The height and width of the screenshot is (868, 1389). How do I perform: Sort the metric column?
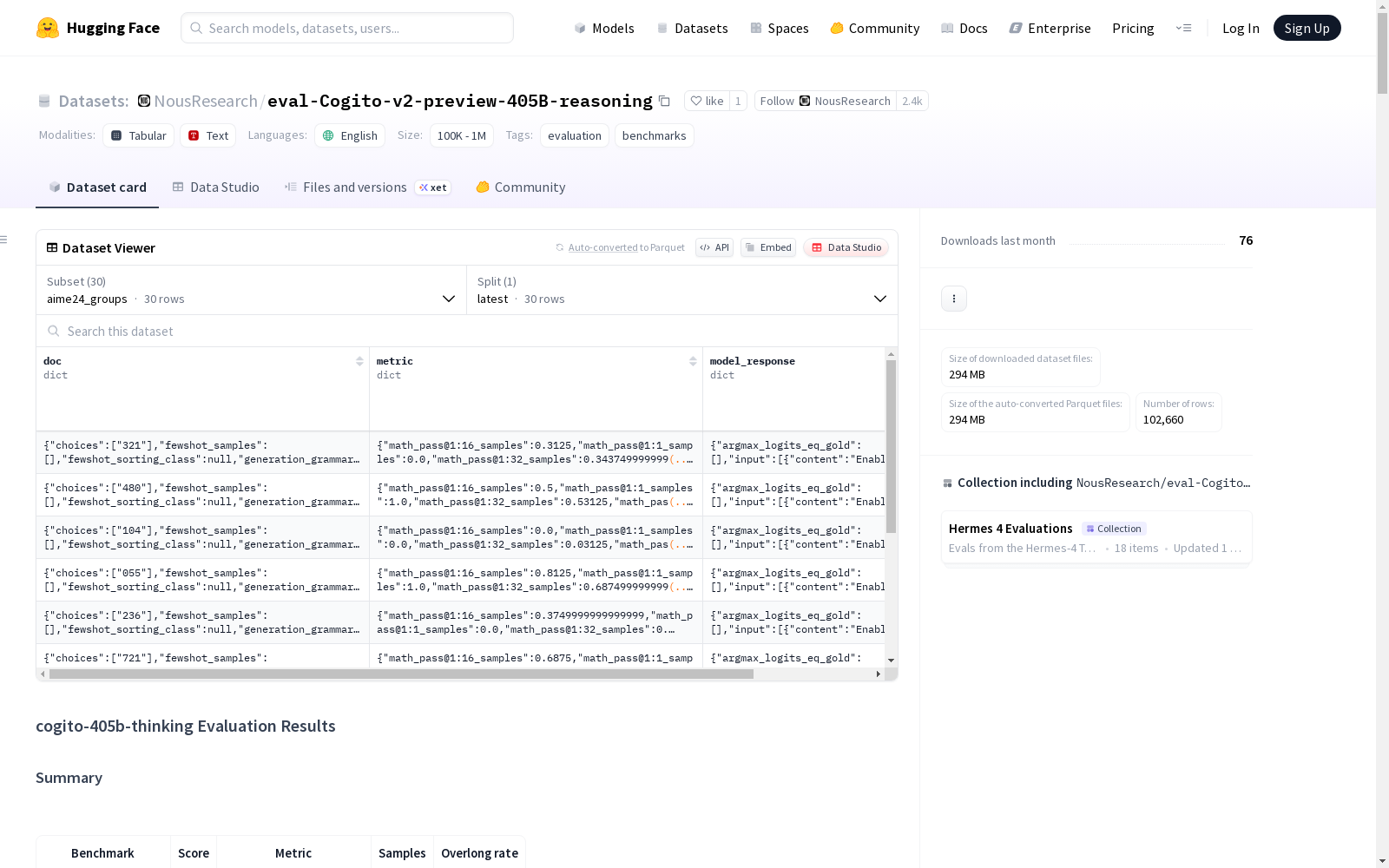(x=693, y=361)
